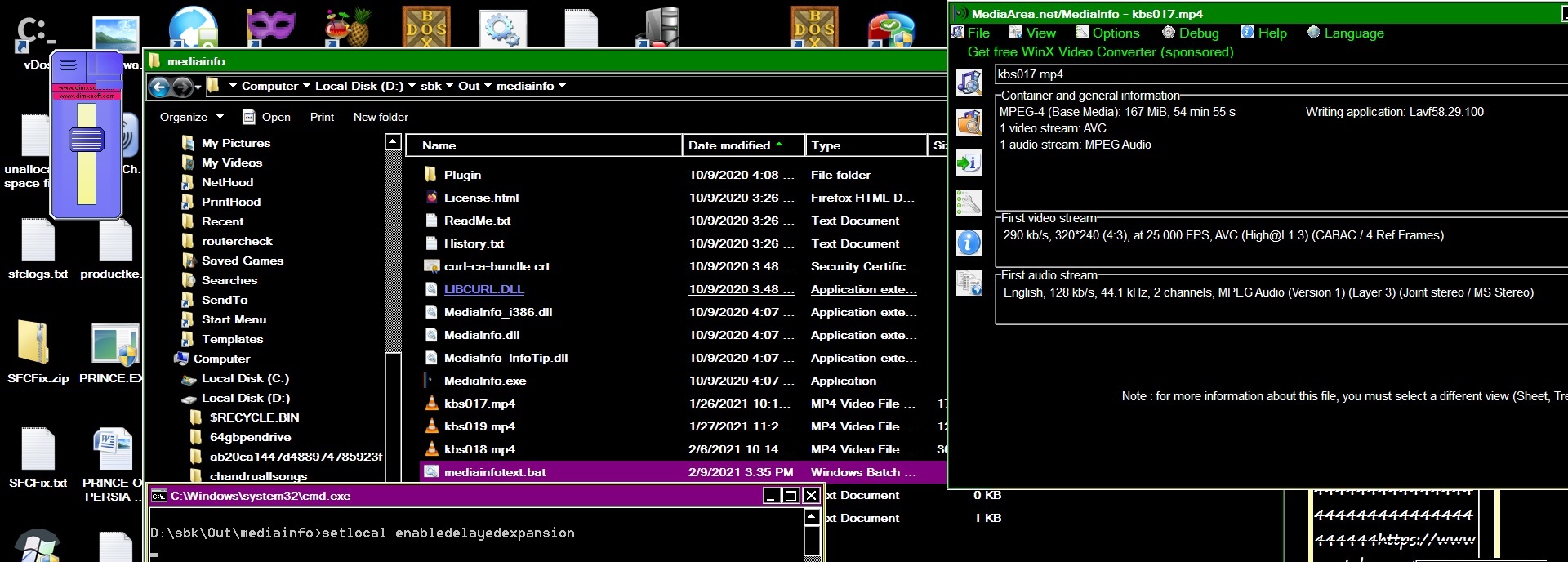Screen dimensions: 1568x562
Task: Click the Get free WinX Video Converter link
Action: 1100,51
